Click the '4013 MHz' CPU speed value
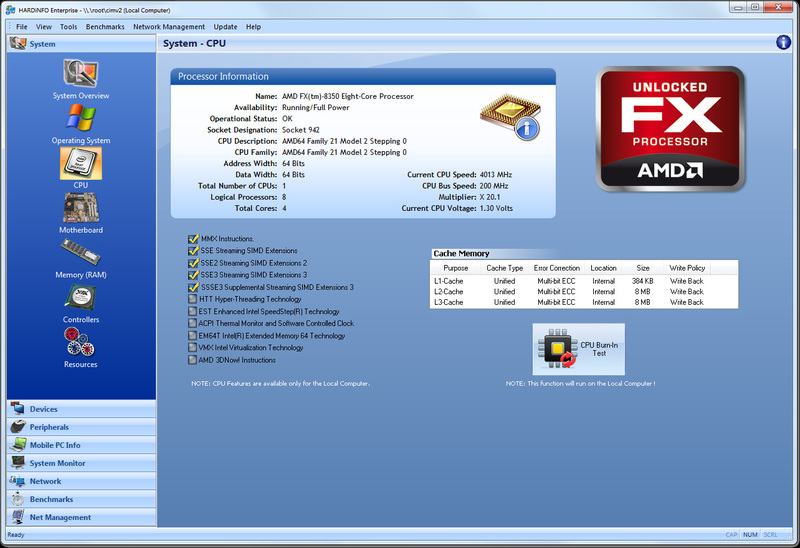Viewport: 800px width, 548px height. (495, 175)
